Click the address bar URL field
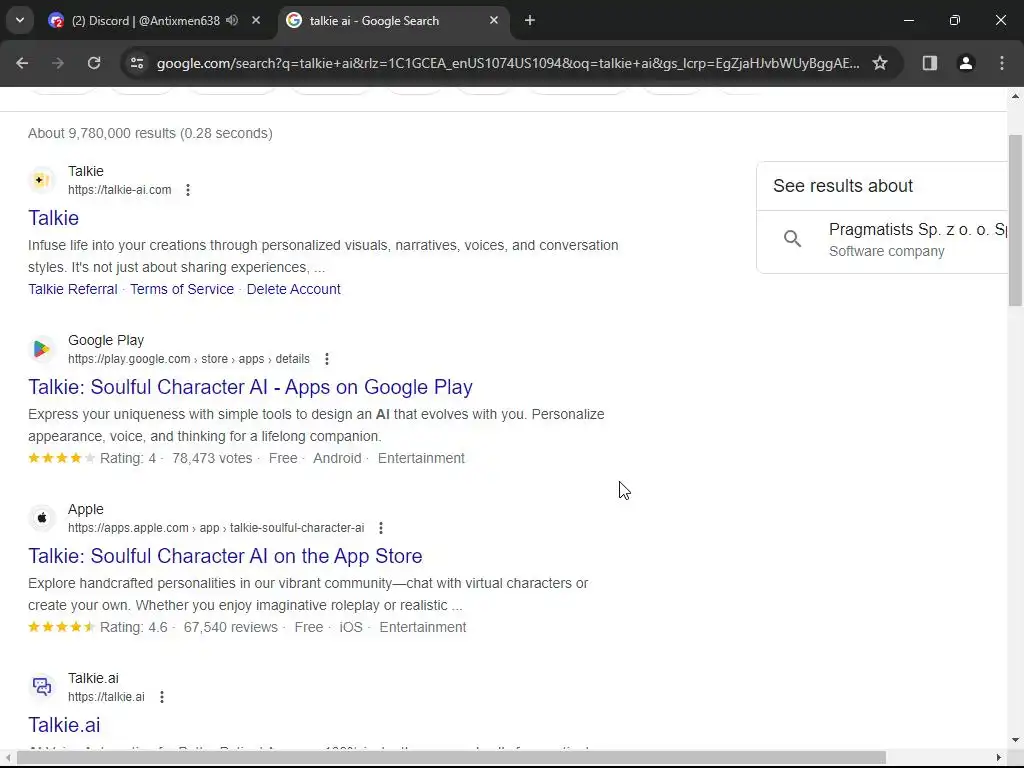This screenshot has width=1024, height=768. [x=508, y=63]
